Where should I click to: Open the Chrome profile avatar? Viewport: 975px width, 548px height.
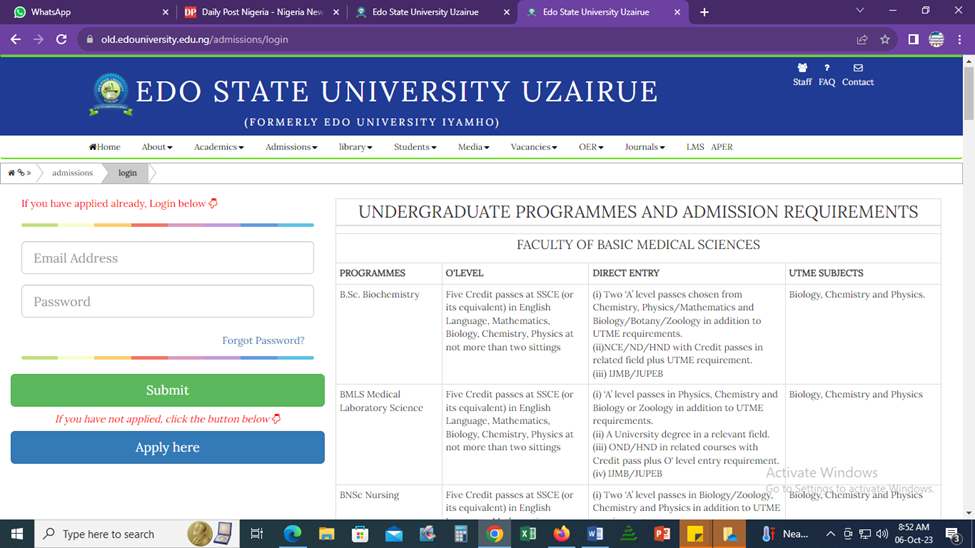coord(936,39)
